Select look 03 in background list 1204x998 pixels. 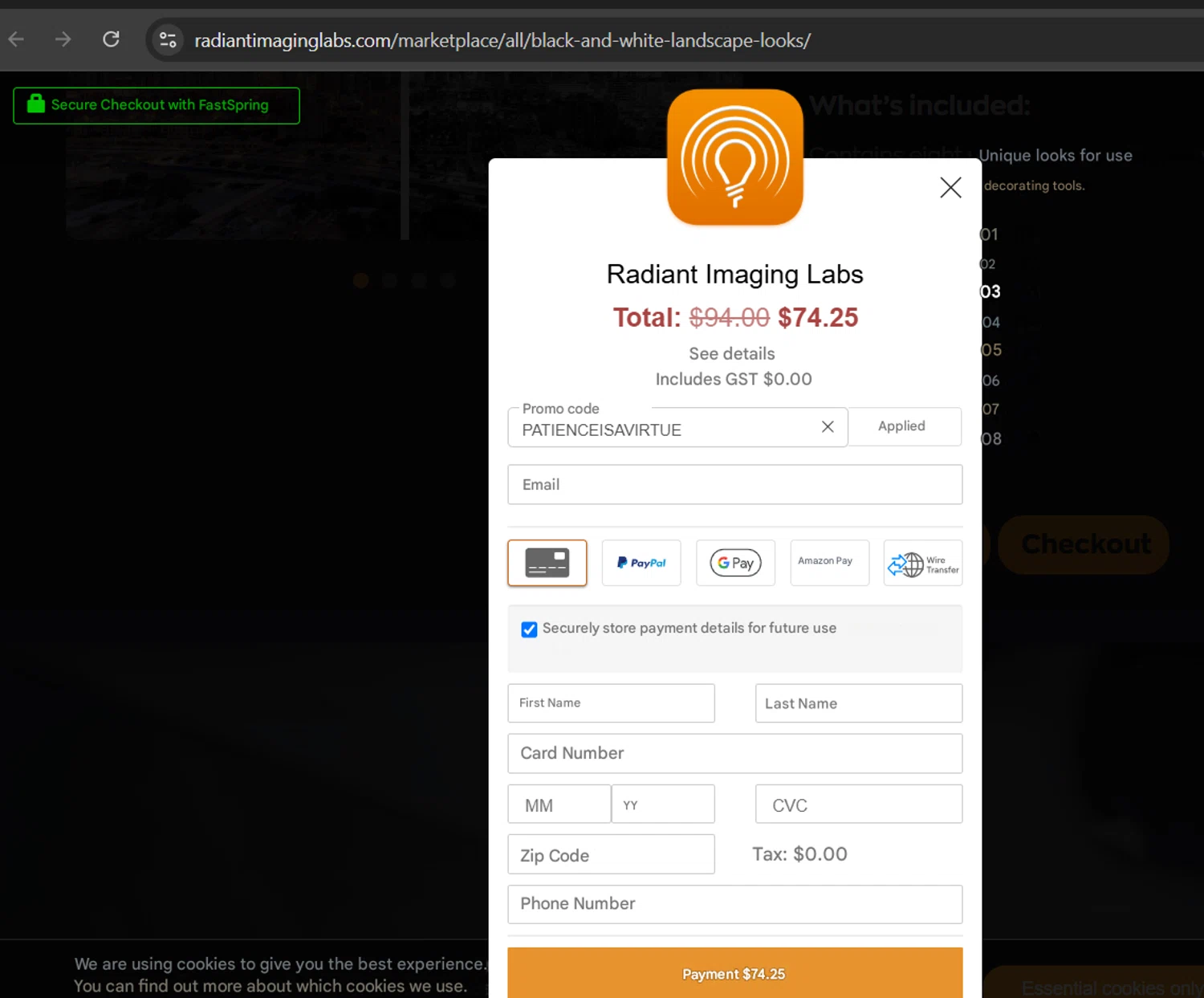[x=990, y=291]
